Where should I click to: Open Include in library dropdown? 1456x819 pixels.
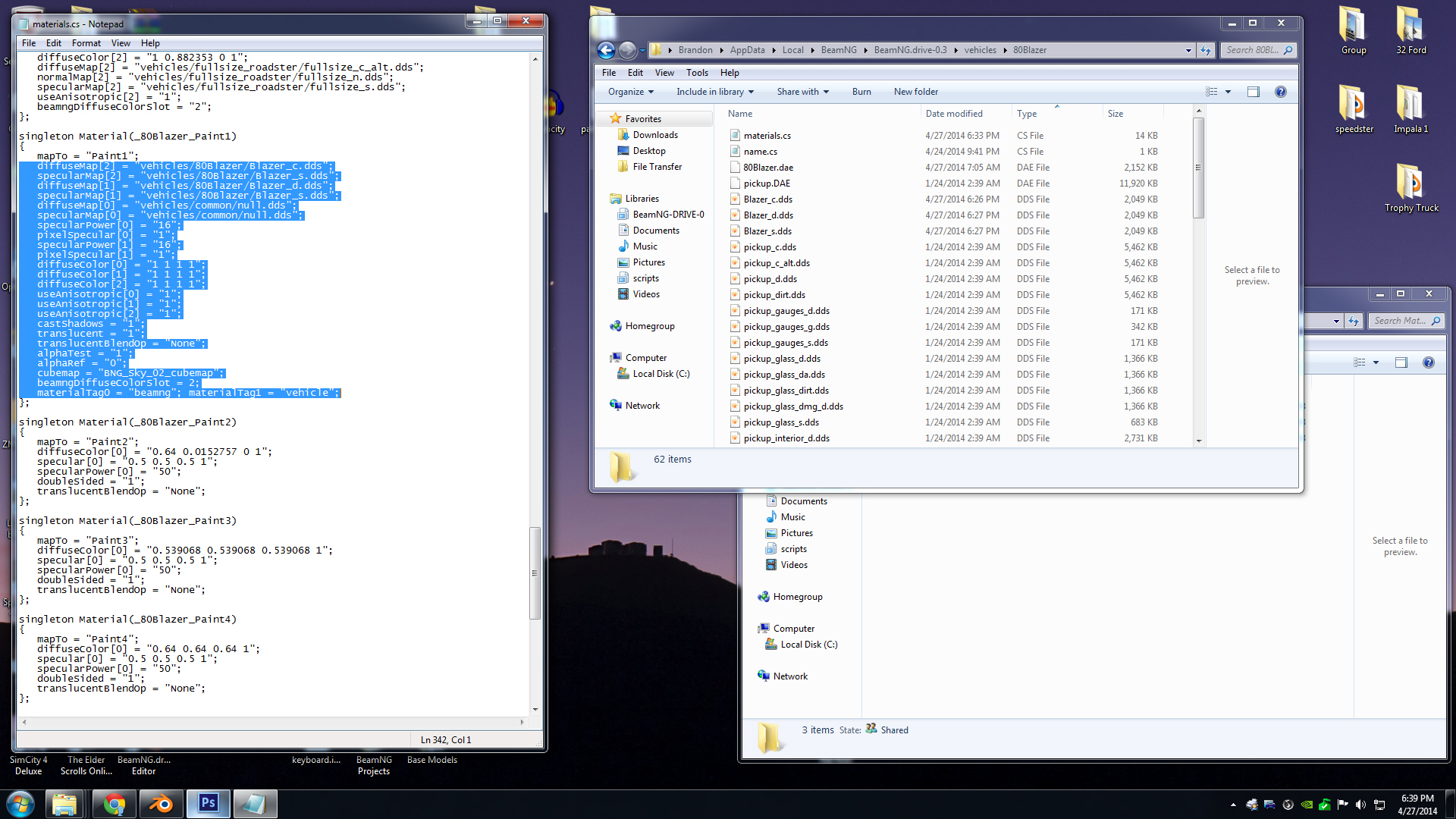pyautogui.click(x=715, y=92)
